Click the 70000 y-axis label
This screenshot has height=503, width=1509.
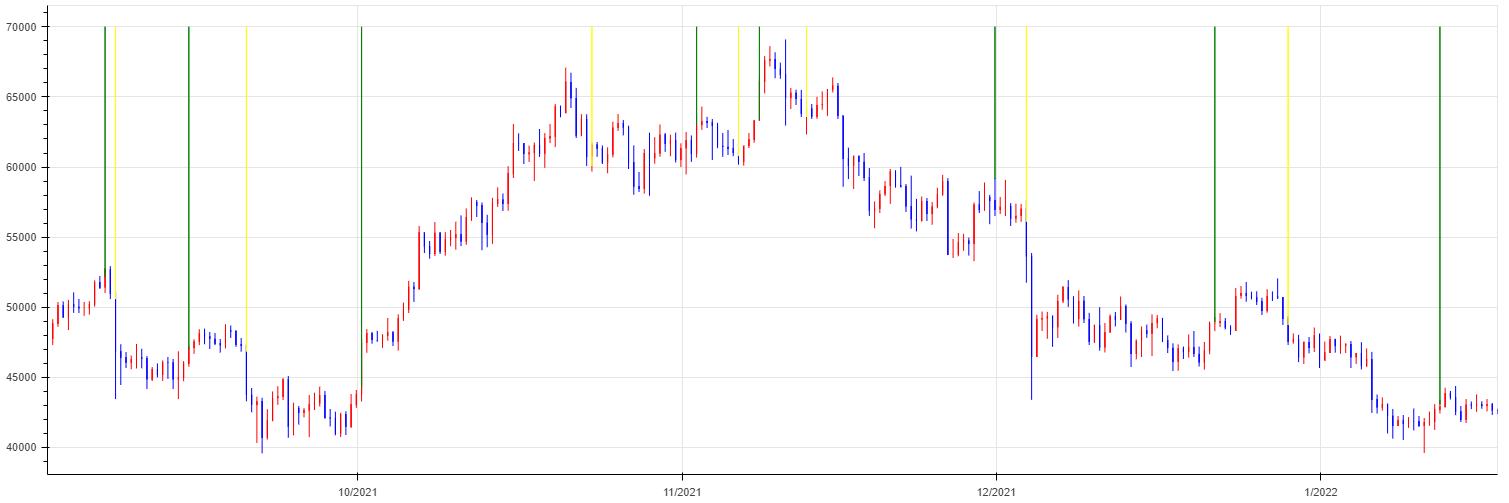(22, 27)
